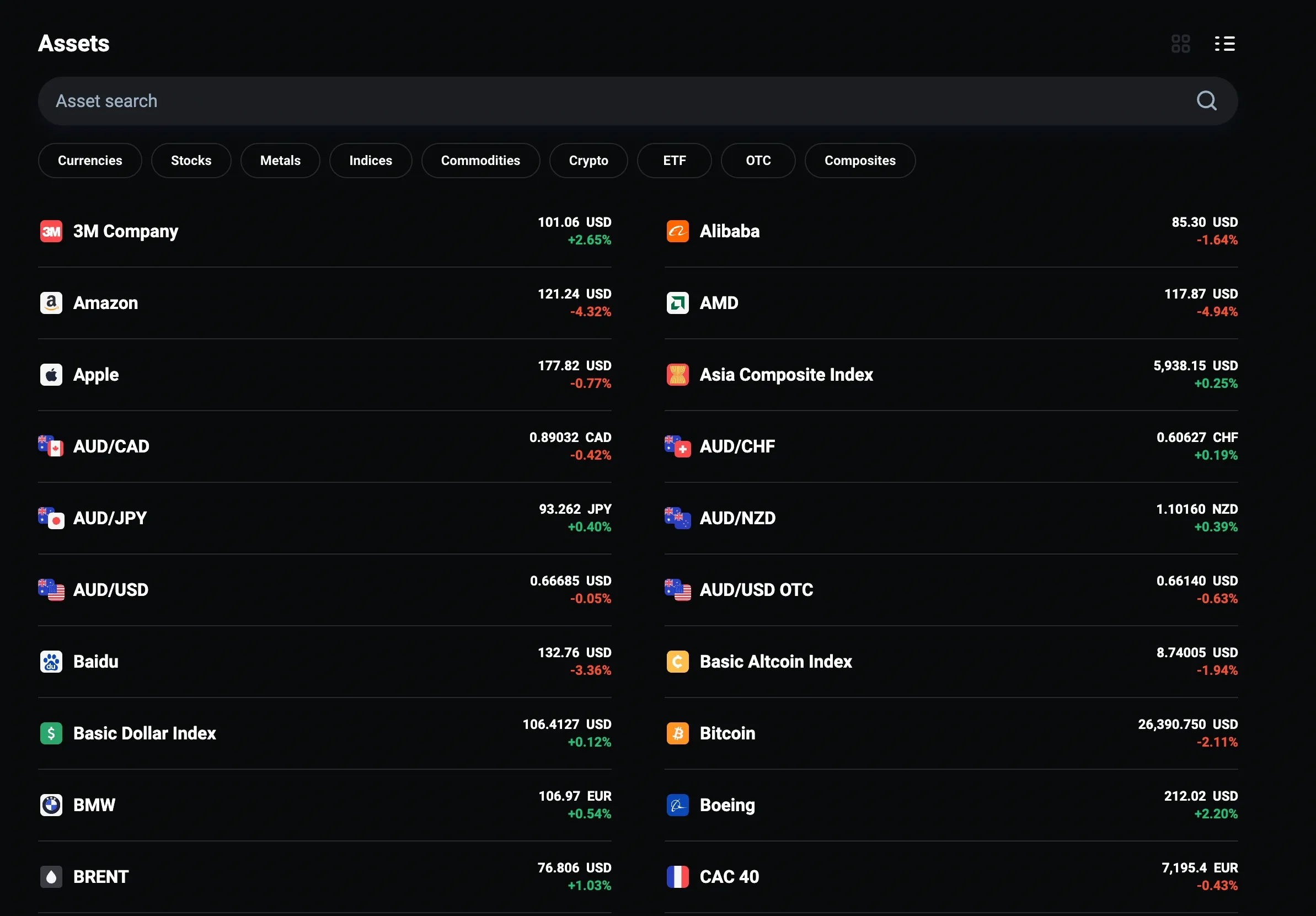
Task: Click the AUD/JPY flag pair icon
Action: 51,518
